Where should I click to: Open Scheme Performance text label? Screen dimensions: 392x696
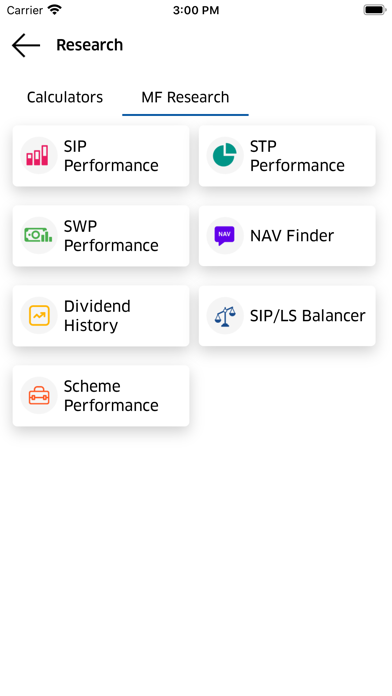[x=111, y=395]
